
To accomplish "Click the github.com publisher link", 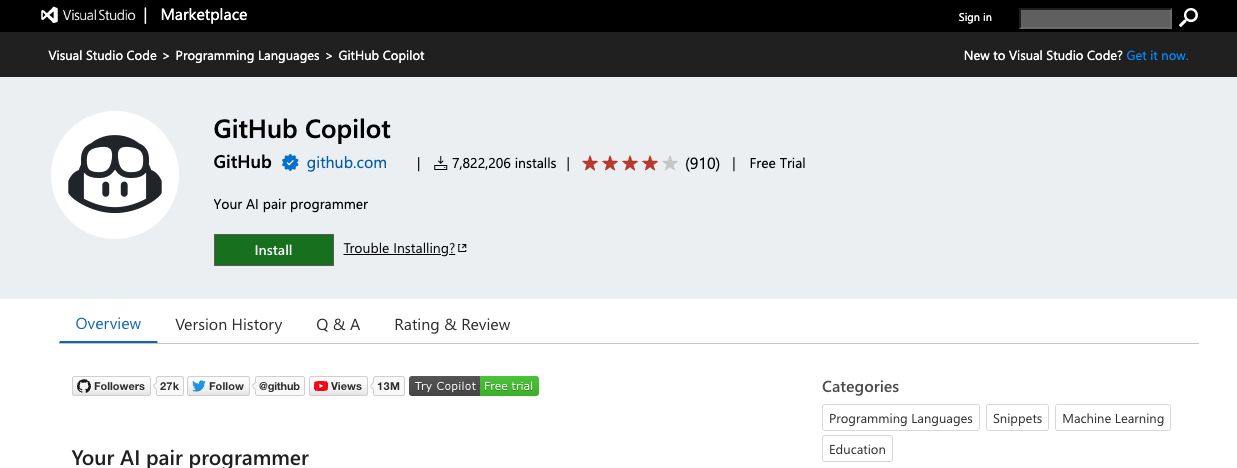I will click(x=346, y=163).
